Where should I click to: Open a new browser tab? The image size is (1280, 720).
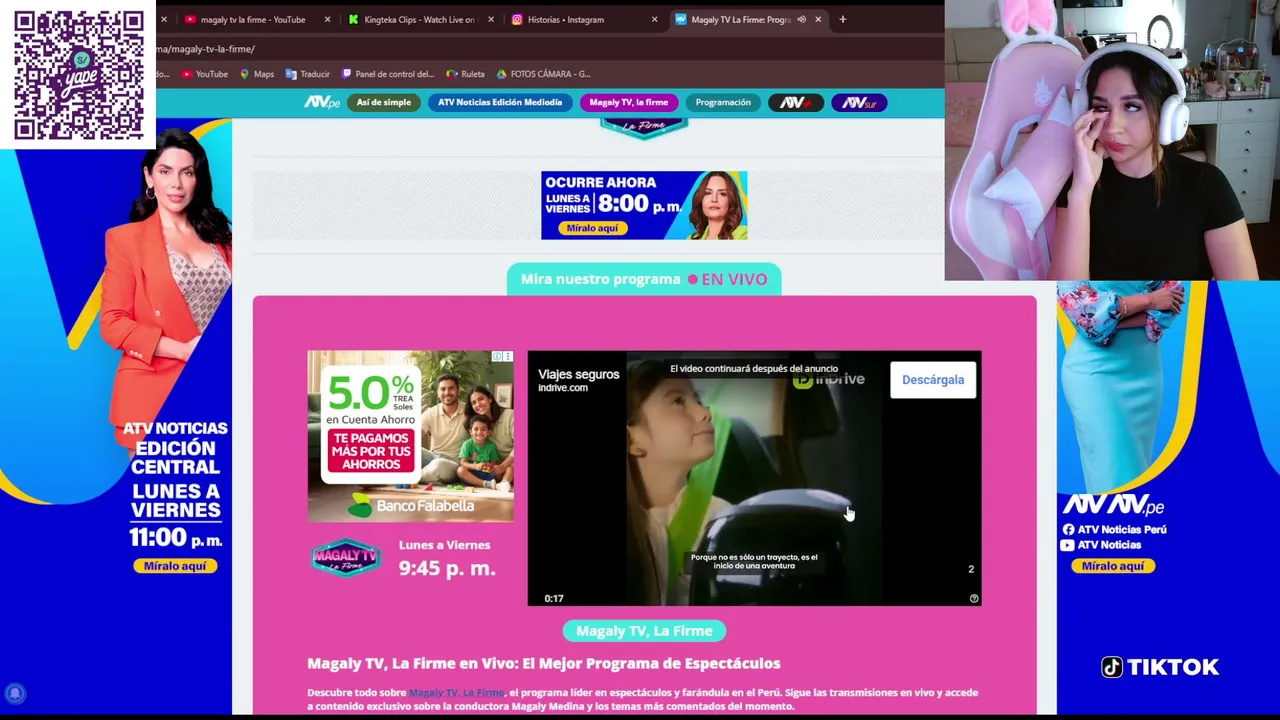pos(843,19)
